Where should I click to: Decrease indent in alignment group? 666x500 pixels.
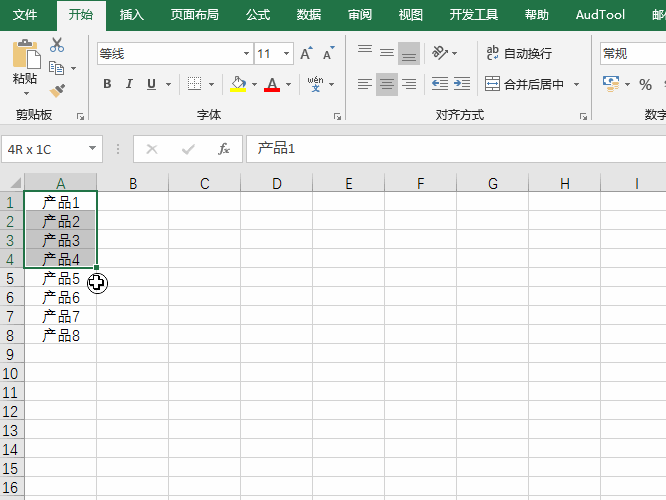pyautogui.click(x=440, y=84)
